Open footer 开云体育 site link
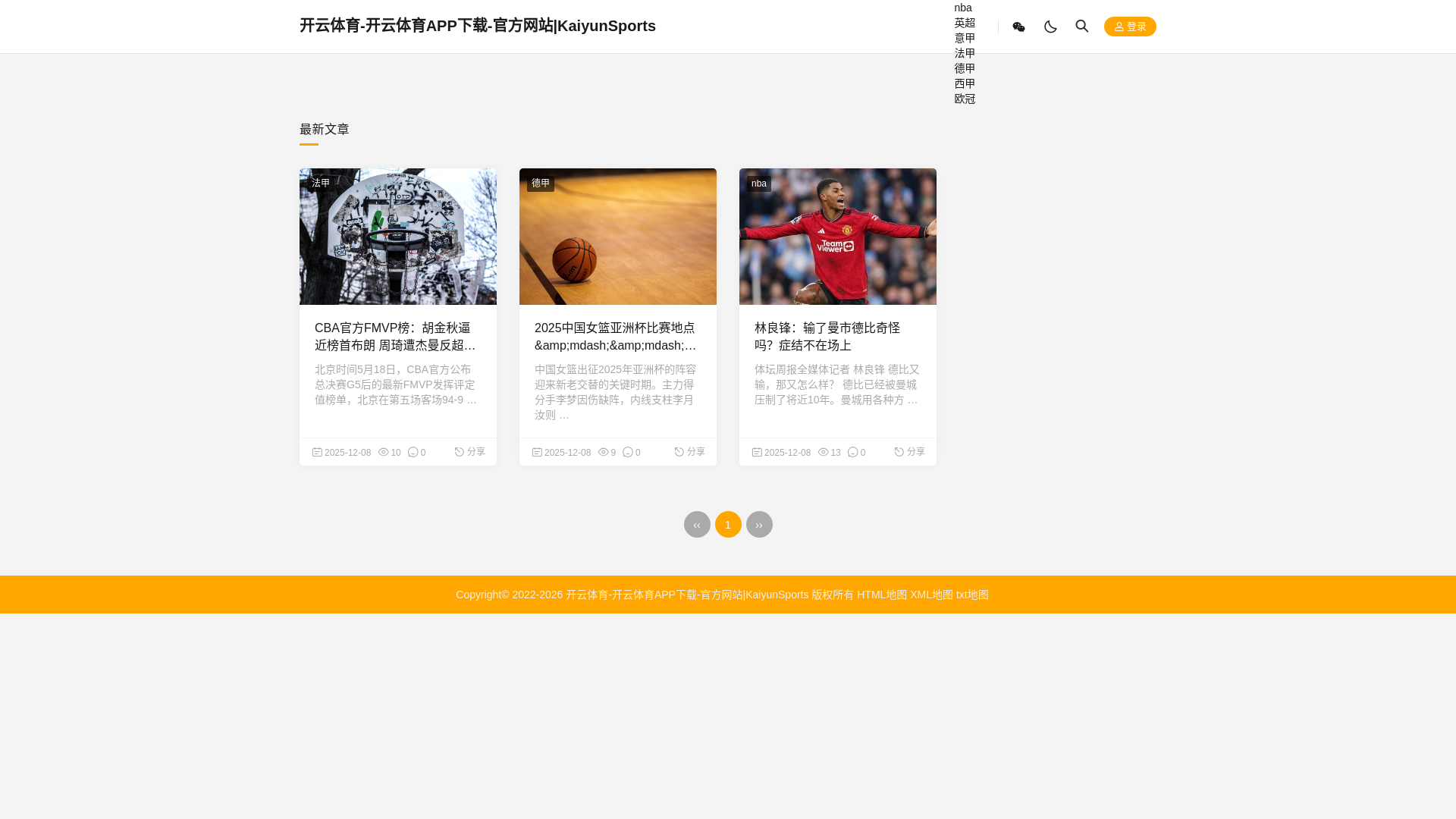 coord(687,595)
